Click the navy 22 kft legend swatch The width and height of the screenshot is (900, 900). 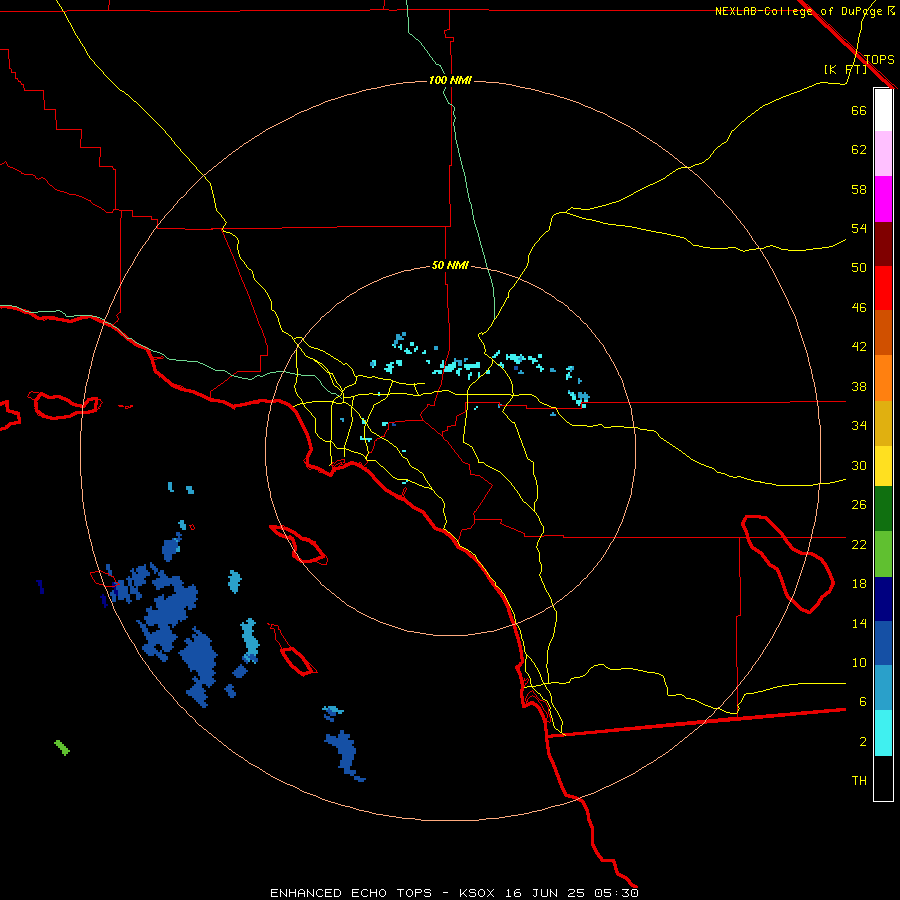(x=883, y=599)
